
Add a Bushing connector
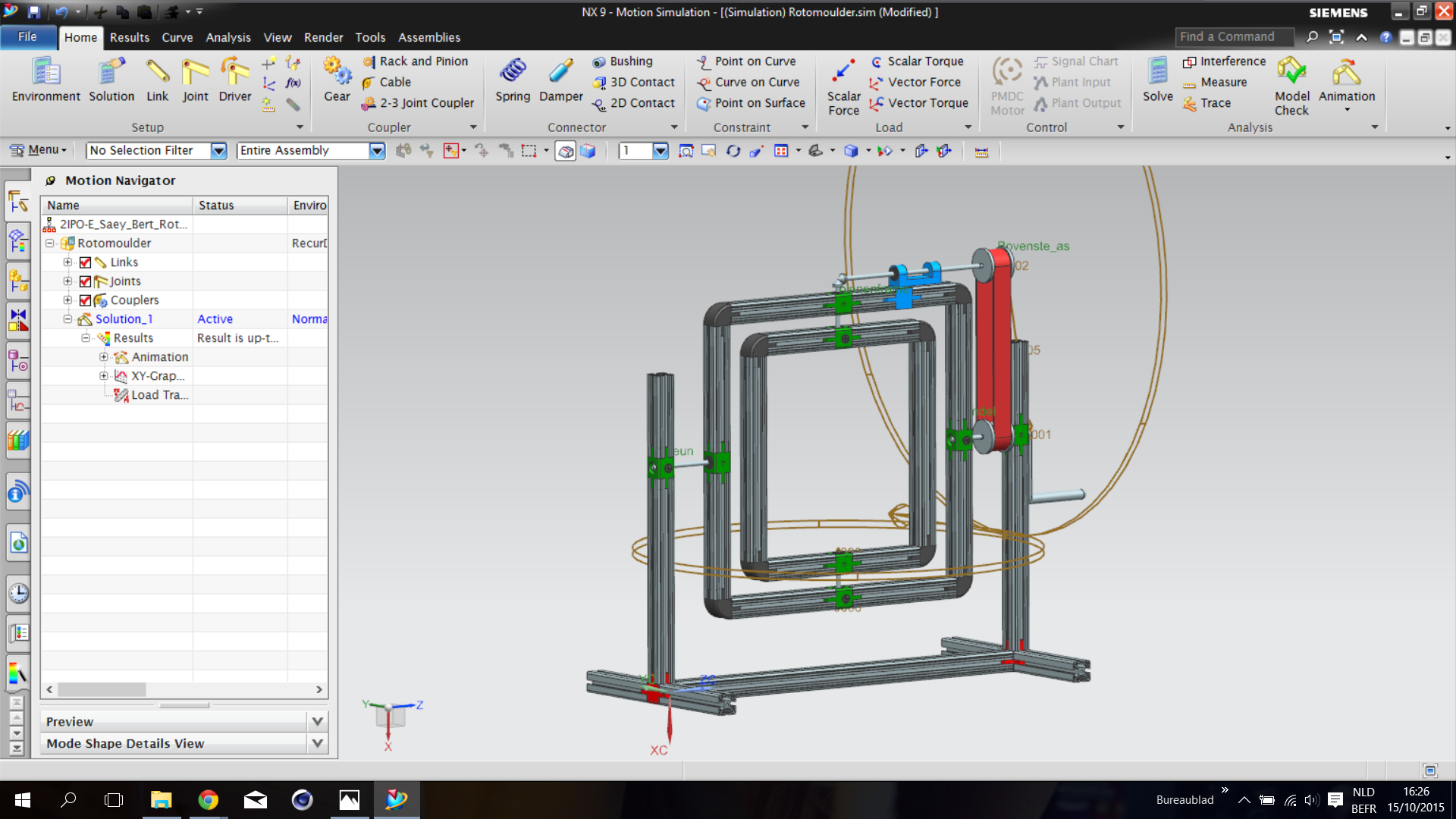tap(623, 61)
